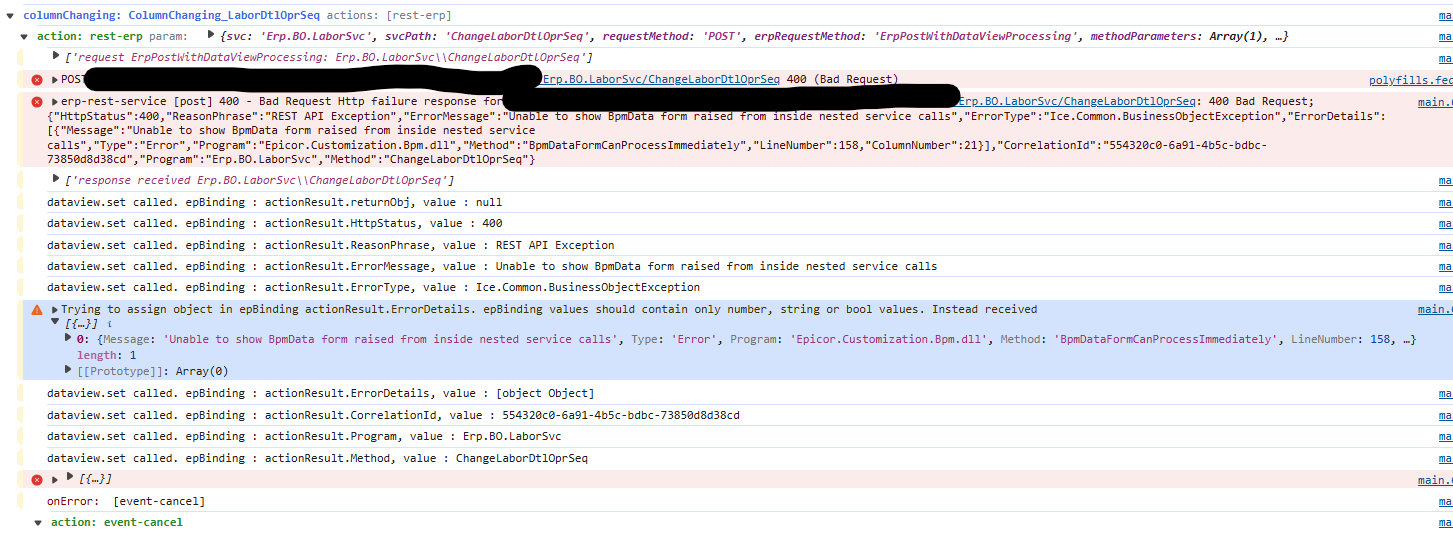Open main source link on erp-rest-service error row
This screenshot has width=1453, height=536.
1435,102
